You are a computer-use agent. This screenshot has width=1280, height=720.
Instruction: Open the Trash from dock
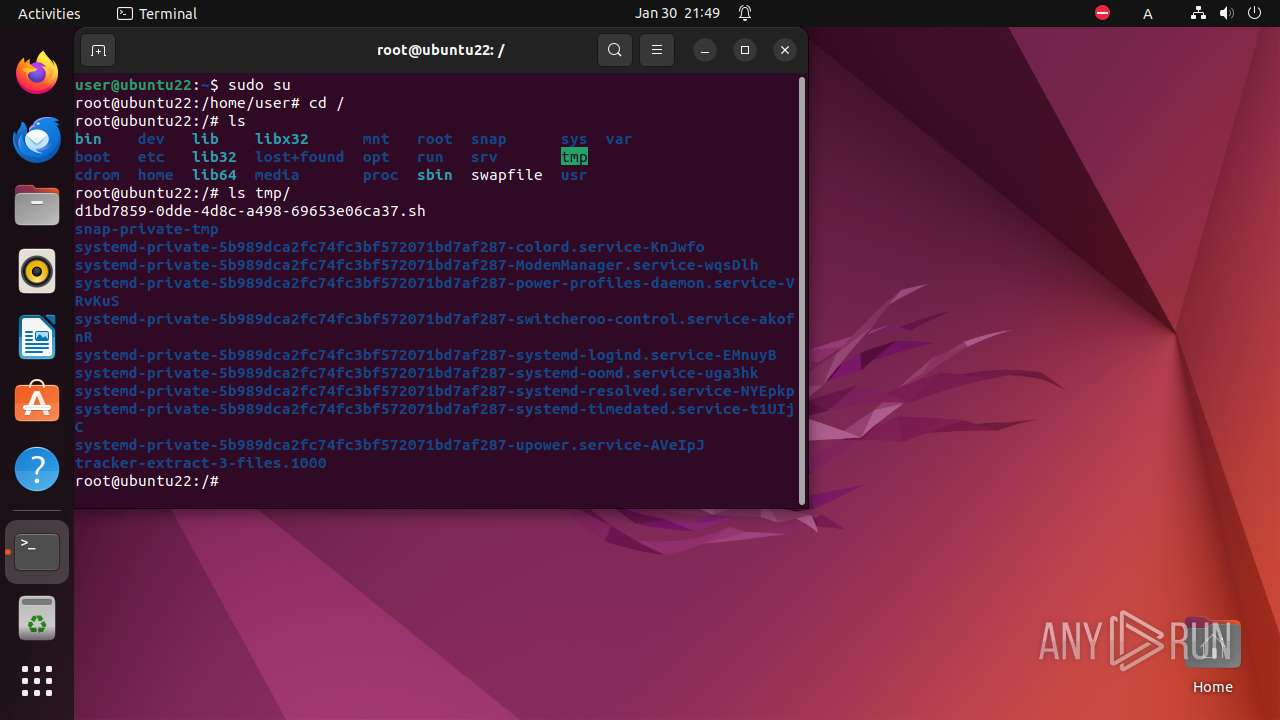[37, 618]
